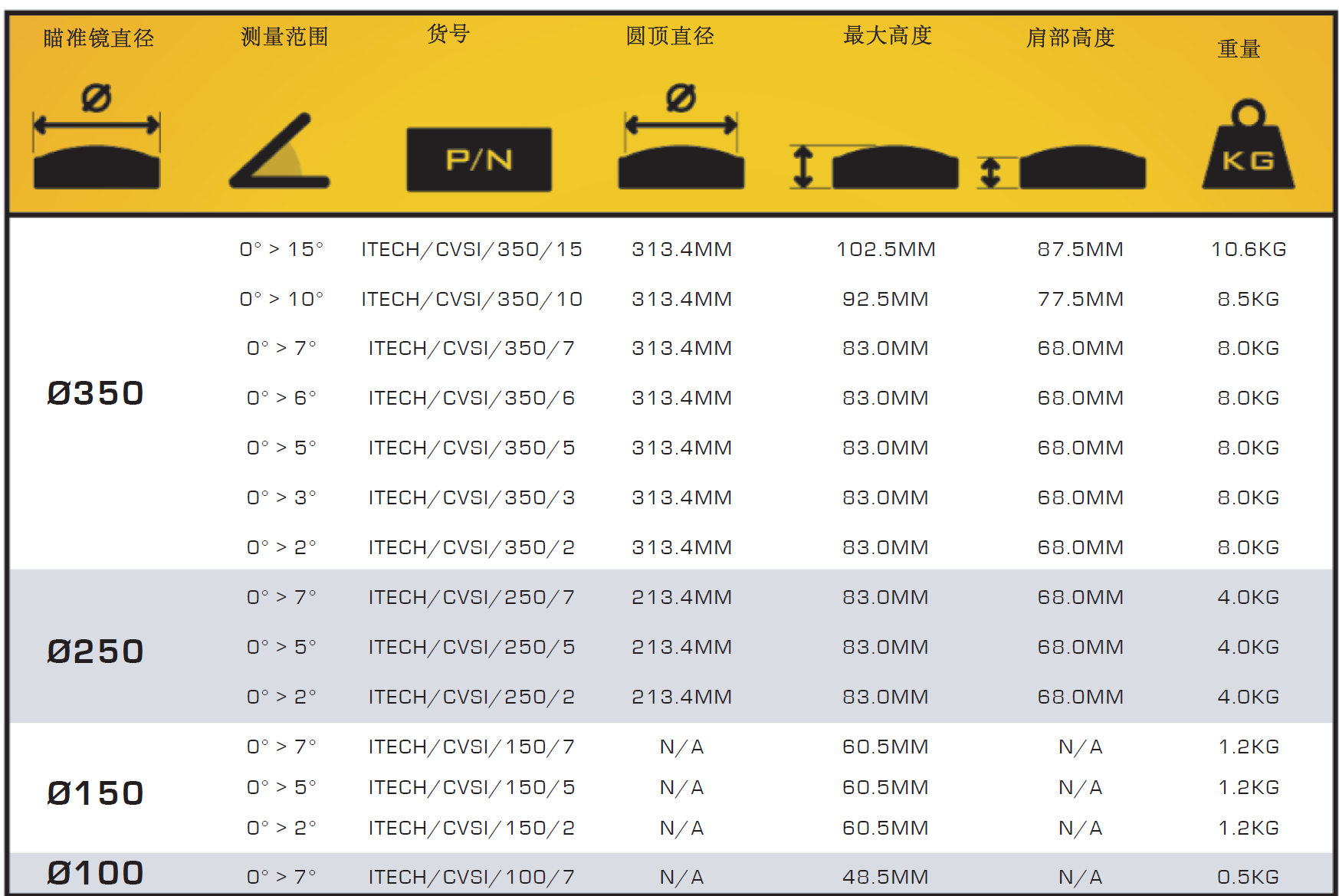Click the black P/N part number icon
Viewport: 1339px width, 896px height.
[x=479, y=159]
